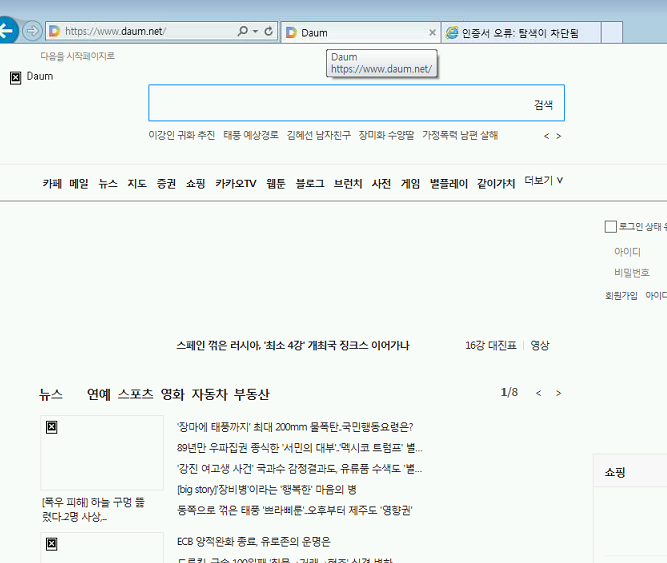Open 카페 service menu
The width and height of the screenshot is (667, 563).
(x=52, y=184)
